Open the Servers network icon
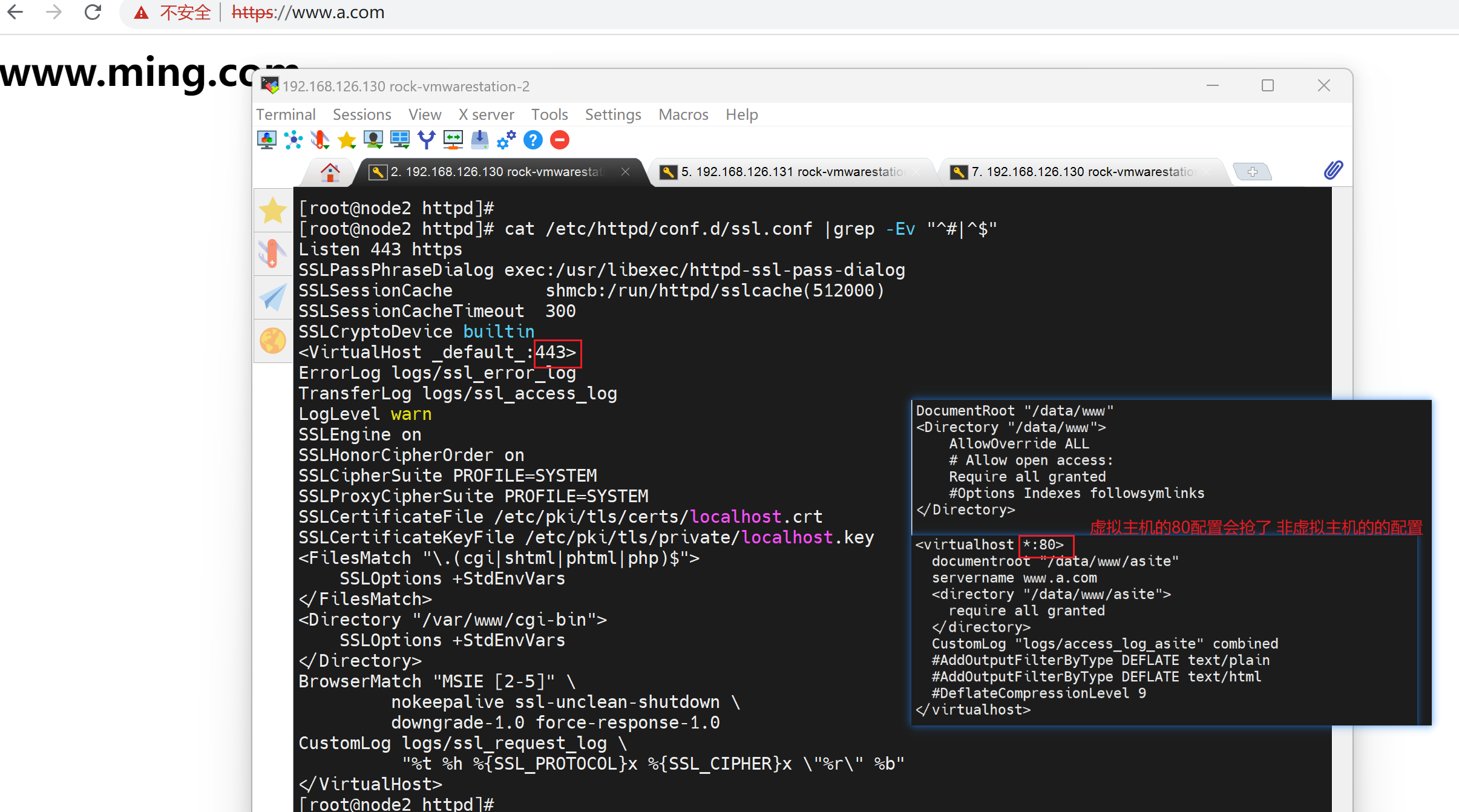Screen dimensions: 1459x812 [293, 140]
